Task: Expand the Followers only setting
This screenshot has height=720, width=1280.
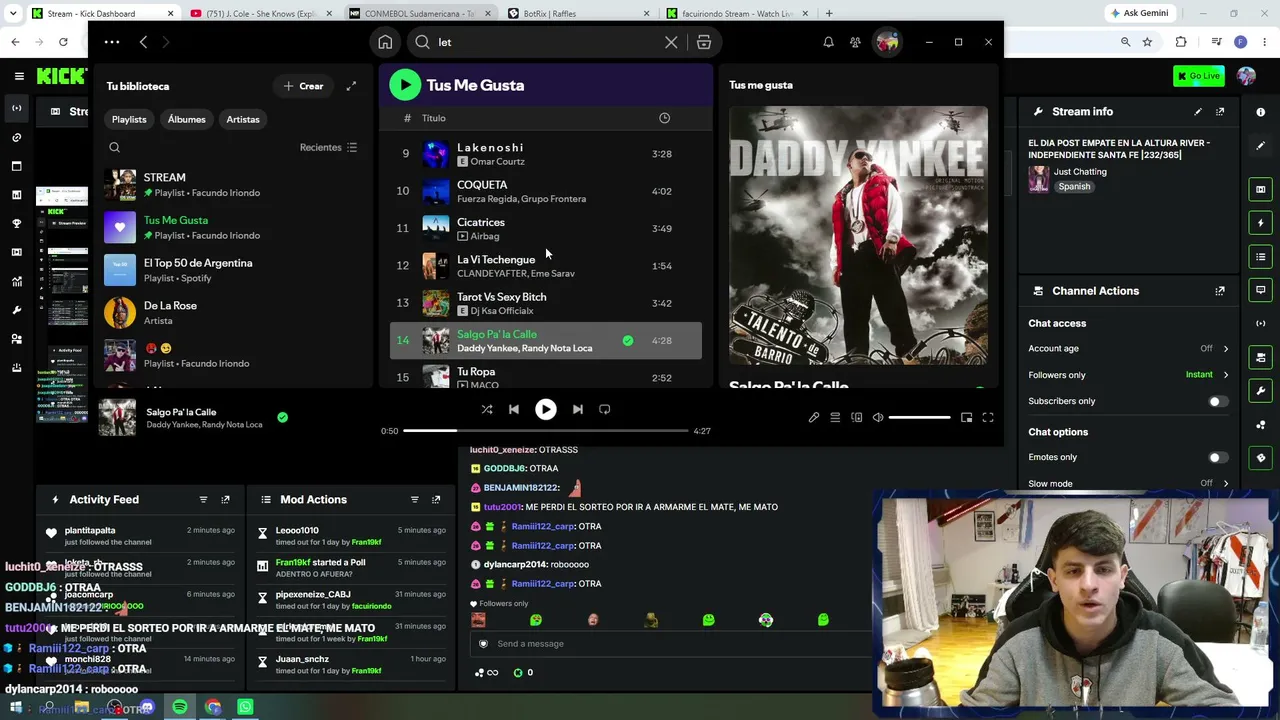Action: point(1226,375)
